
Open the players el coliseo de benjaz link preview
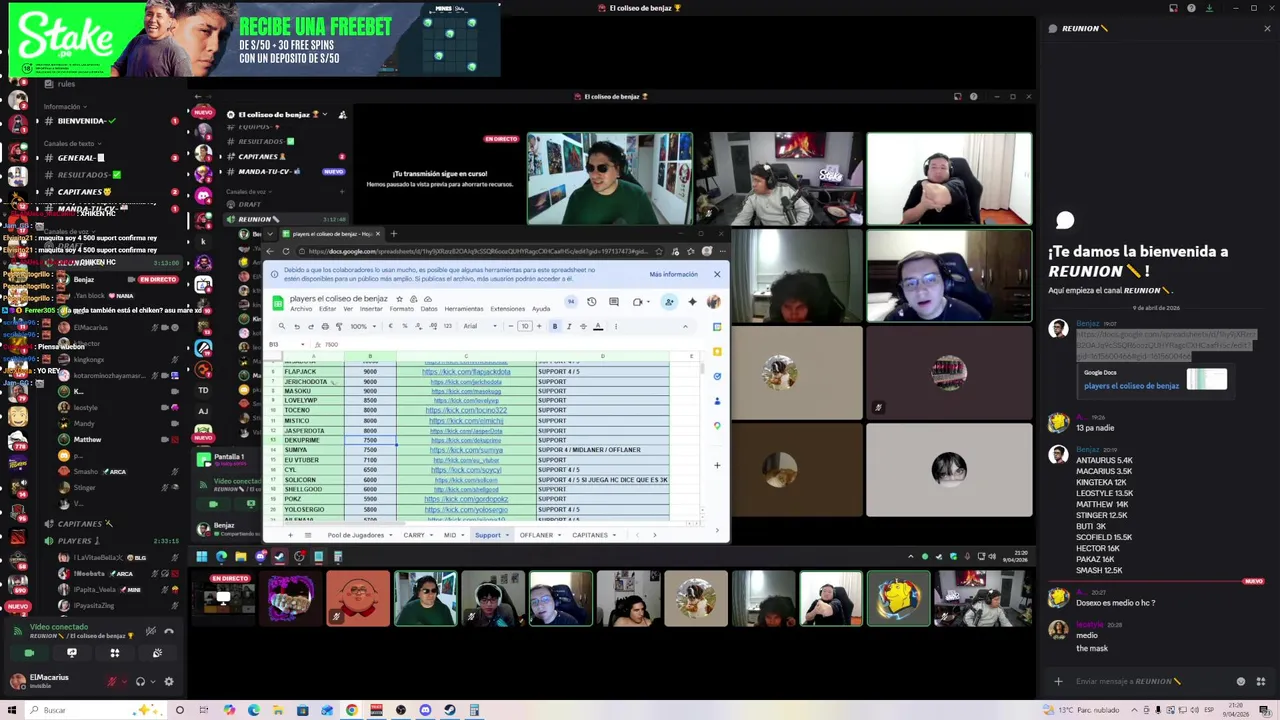click(x=1131, y=386)
